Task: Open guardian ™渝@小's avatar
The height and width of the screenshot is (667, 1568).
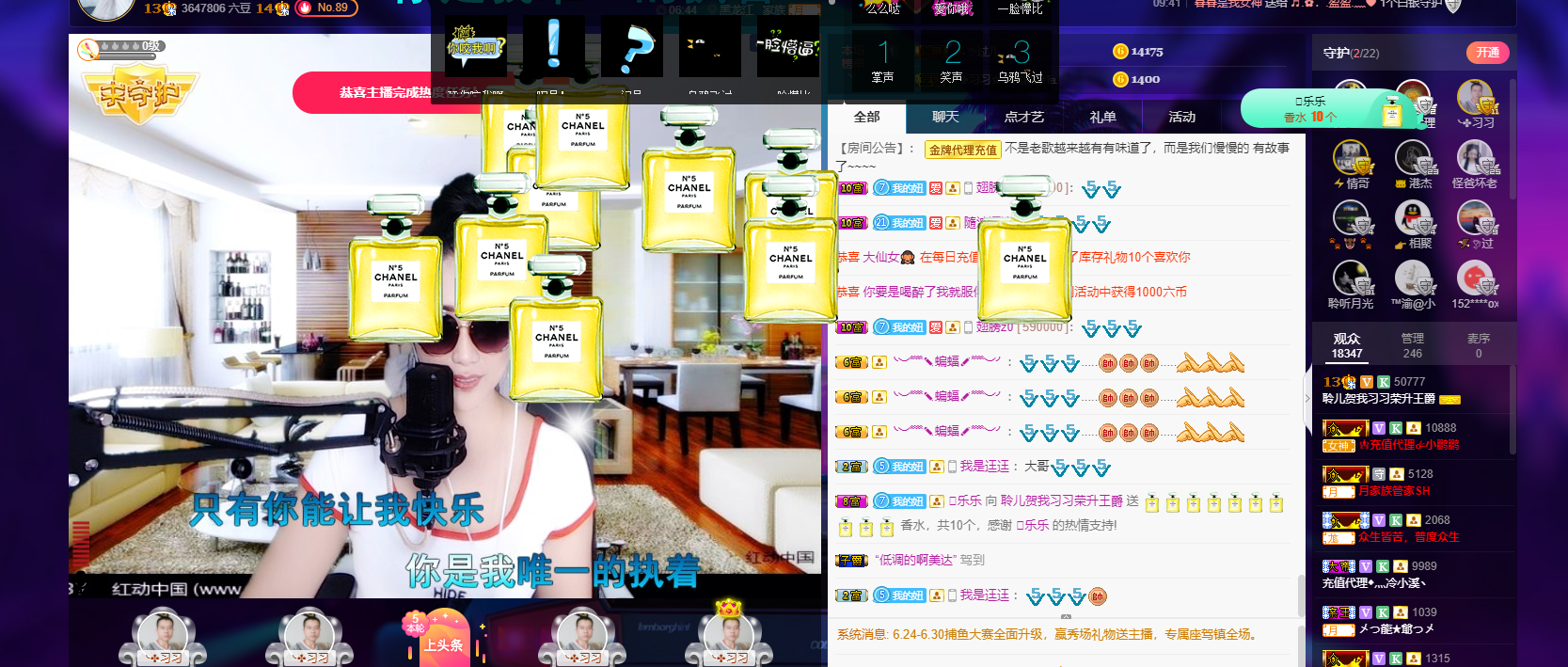Action: coord(1414,278)
